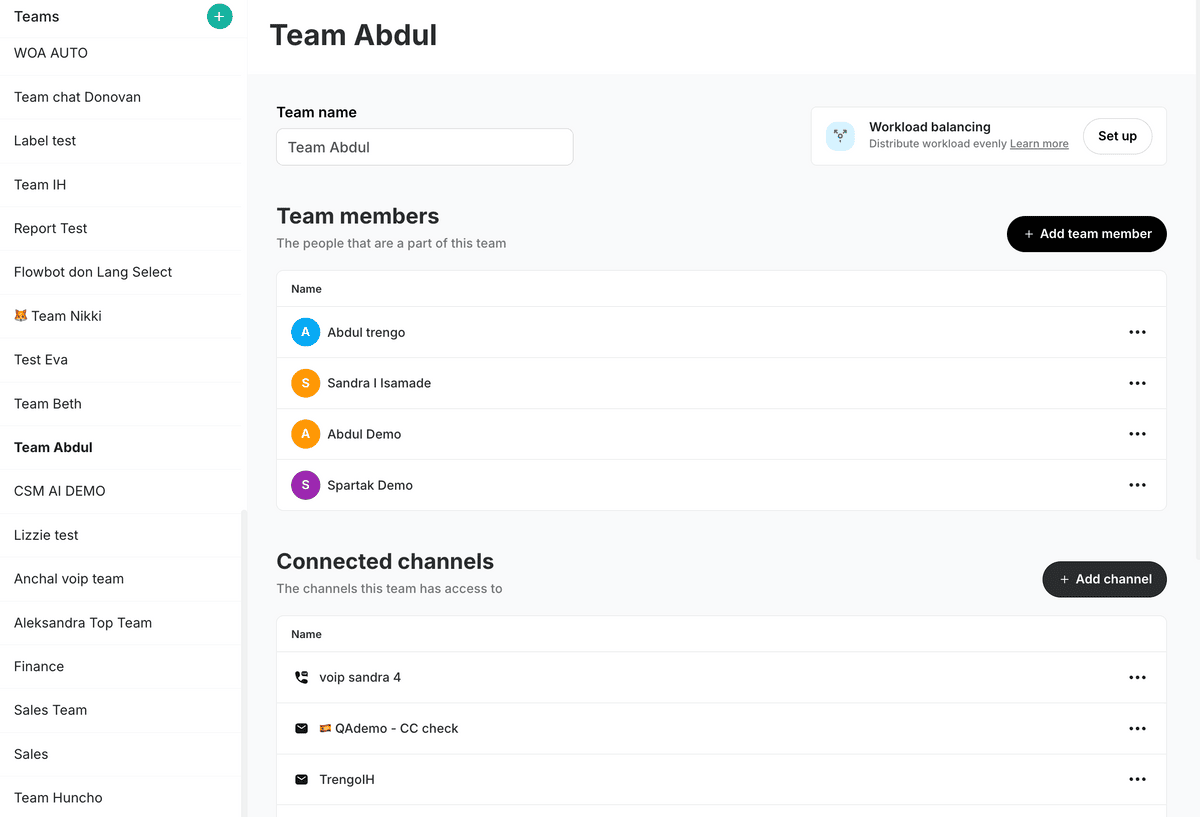Click the Add channel button

click(x=1104, y=579)
